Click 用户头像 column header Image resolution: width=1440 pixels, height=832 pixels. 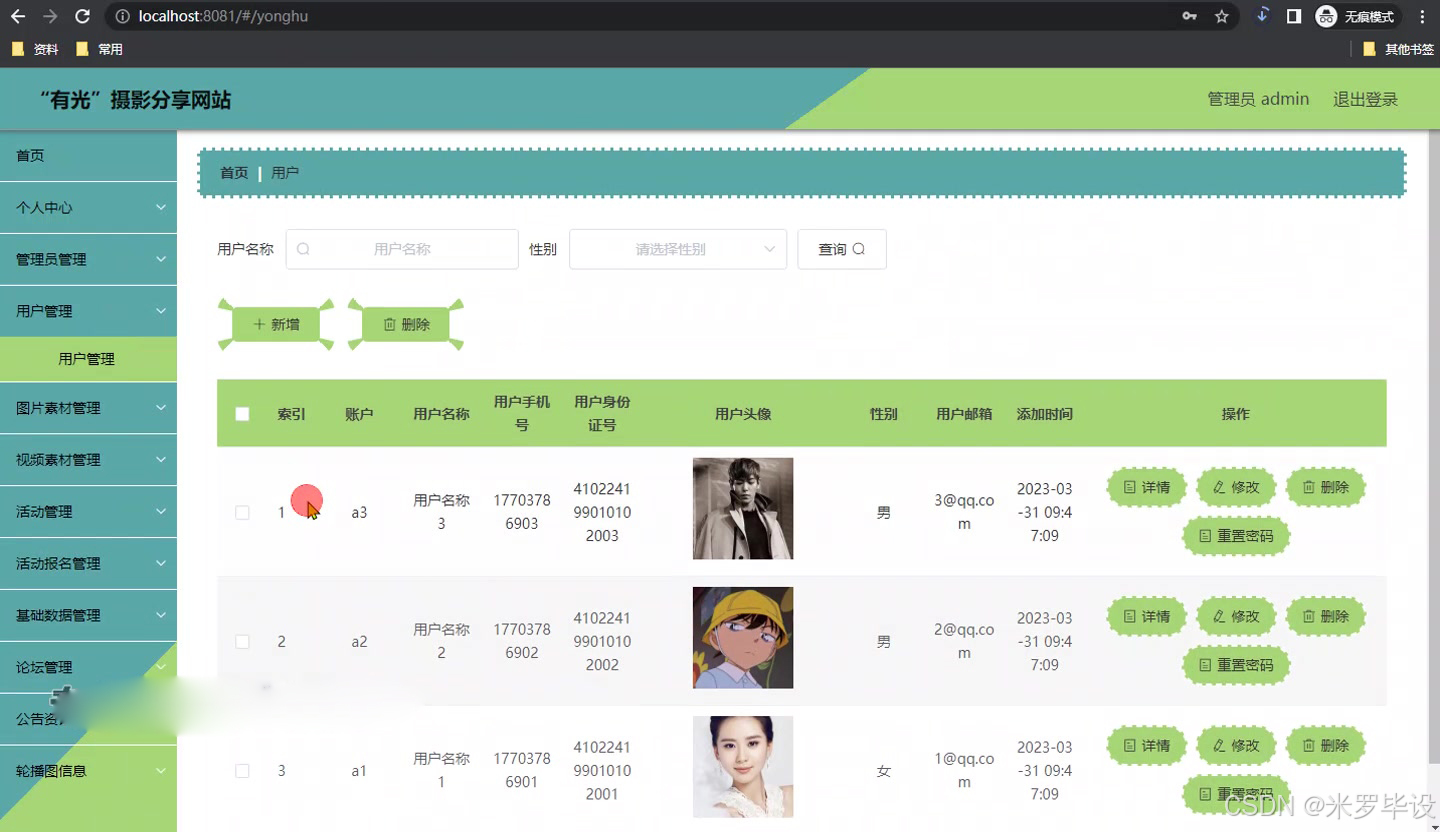coord(743,414)
